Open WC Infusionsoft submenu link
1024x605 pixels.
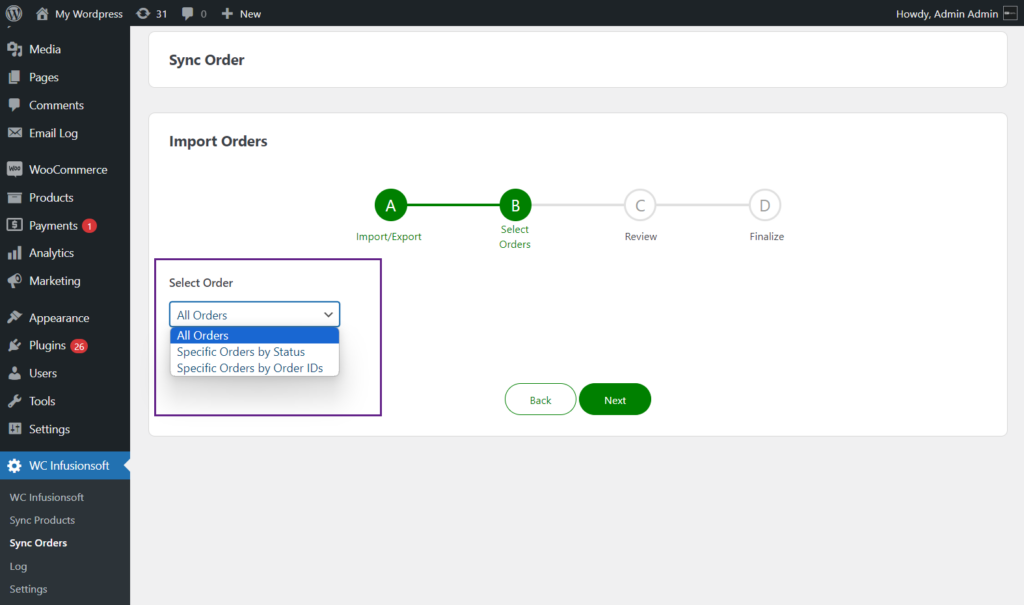46,497
